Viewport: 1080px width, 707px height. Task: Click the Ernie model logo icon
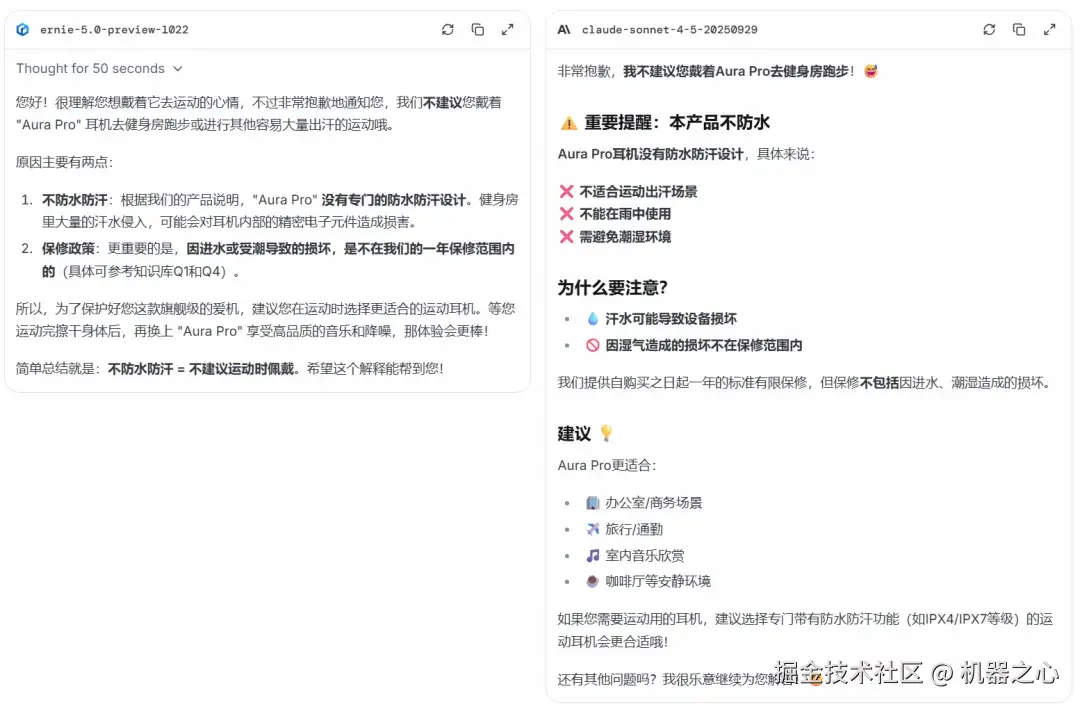[22, 29]
